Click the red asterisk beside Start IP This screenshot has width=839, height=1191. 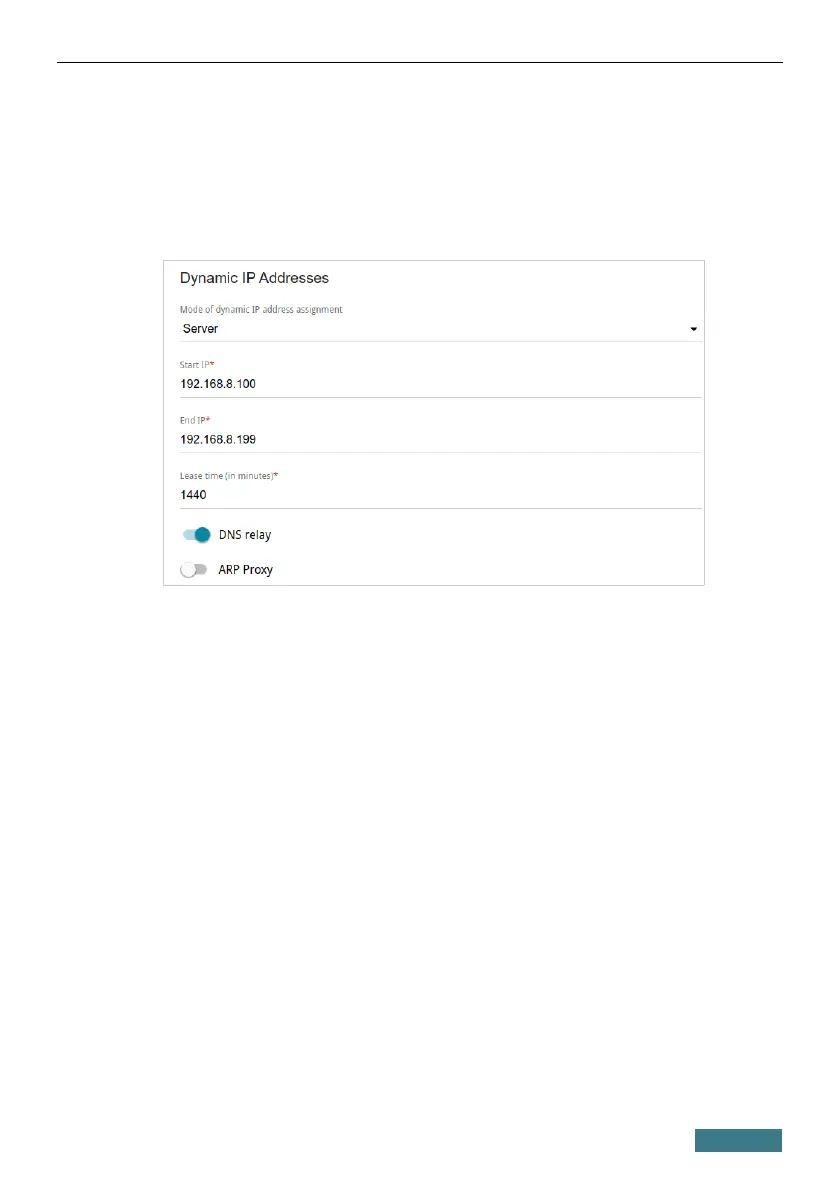pos(212,365)
